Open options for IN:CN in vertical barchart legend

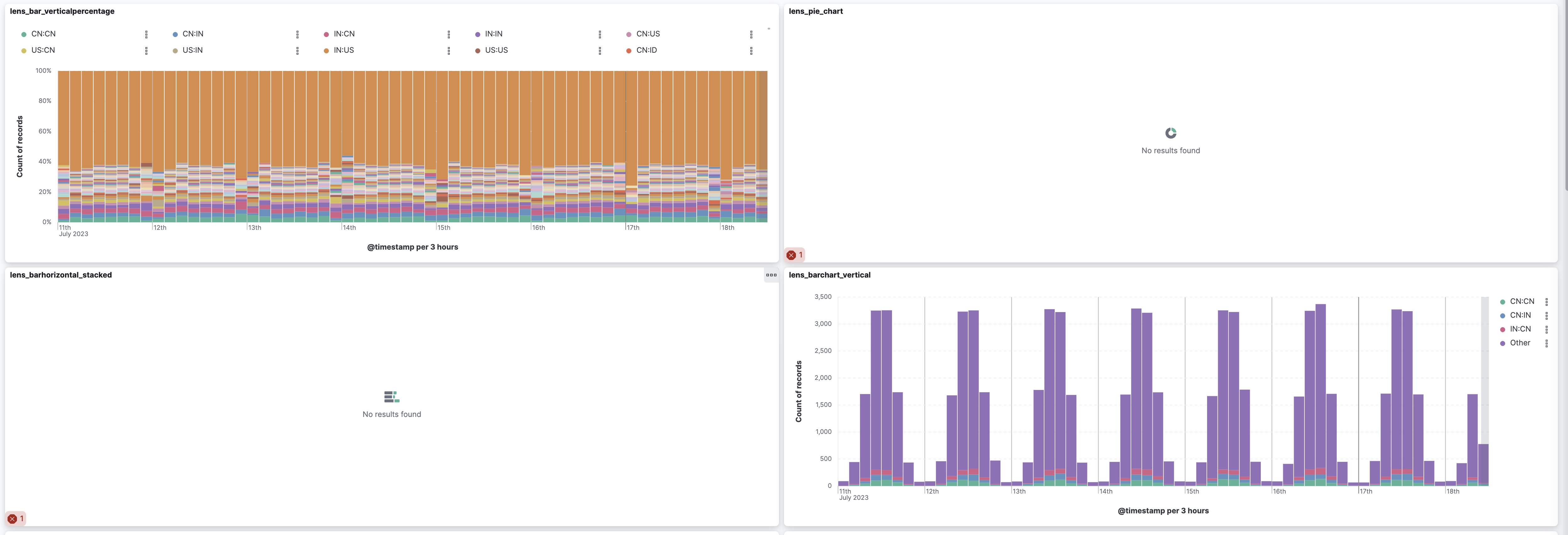click(x=1546, y=329)
